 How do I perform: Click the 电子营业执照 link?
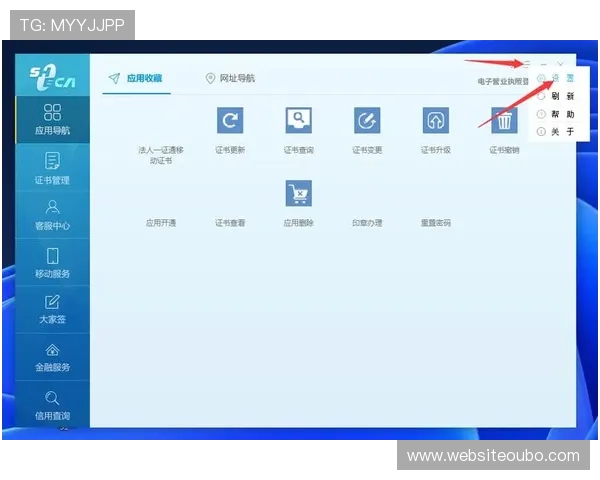503,81
